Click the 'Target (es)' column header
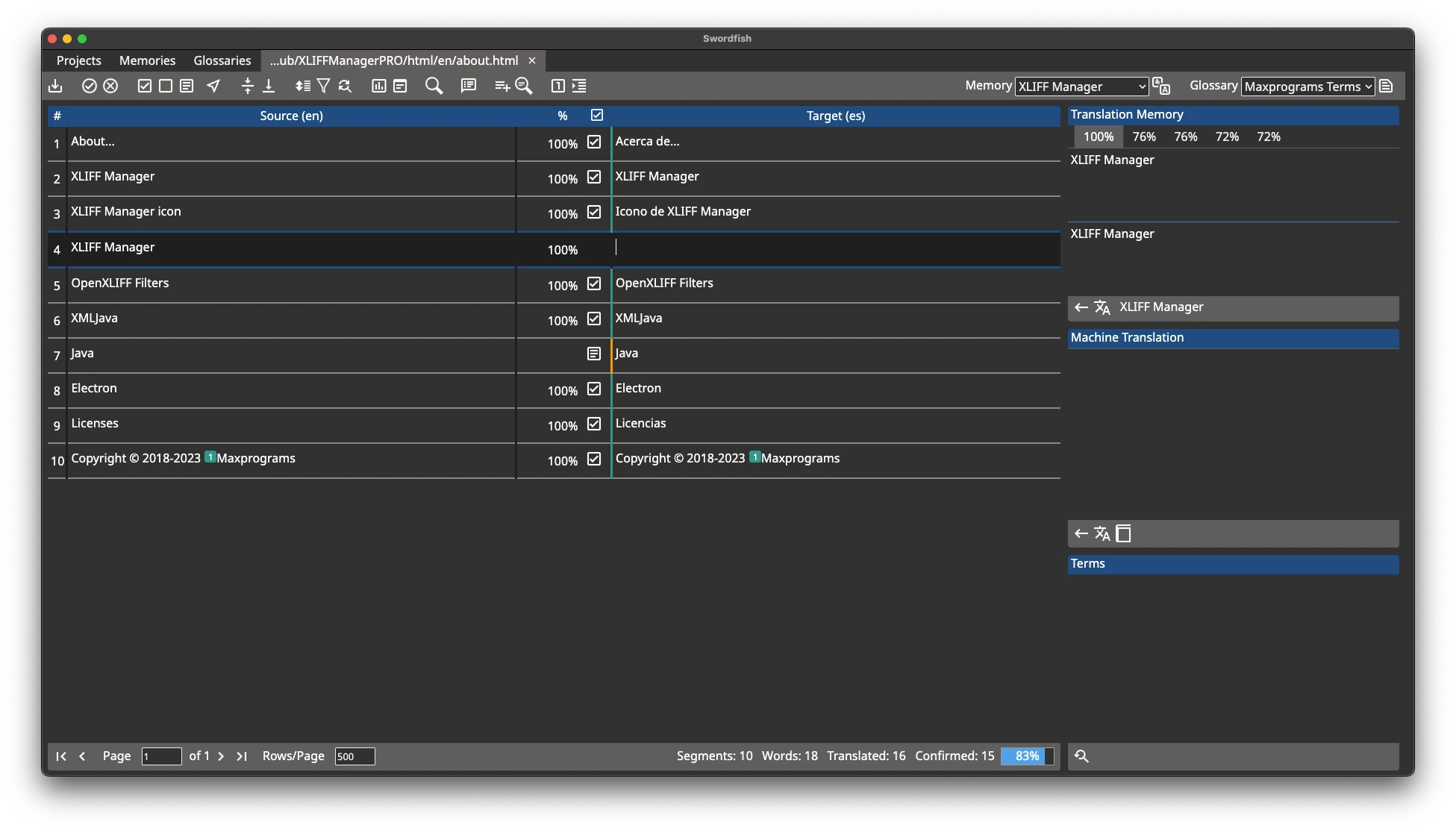The width and height of the screenshot is (1456, 831). [x=836, y=116]
